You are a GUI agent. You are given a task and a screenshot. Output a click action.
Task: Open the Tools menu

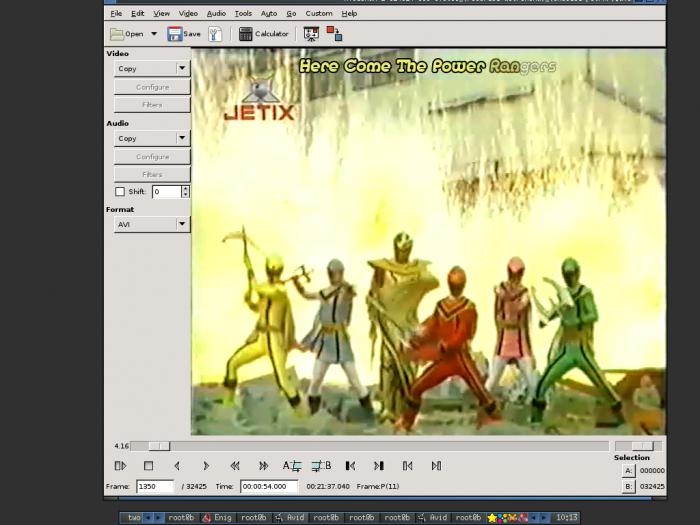click(243, 13)
